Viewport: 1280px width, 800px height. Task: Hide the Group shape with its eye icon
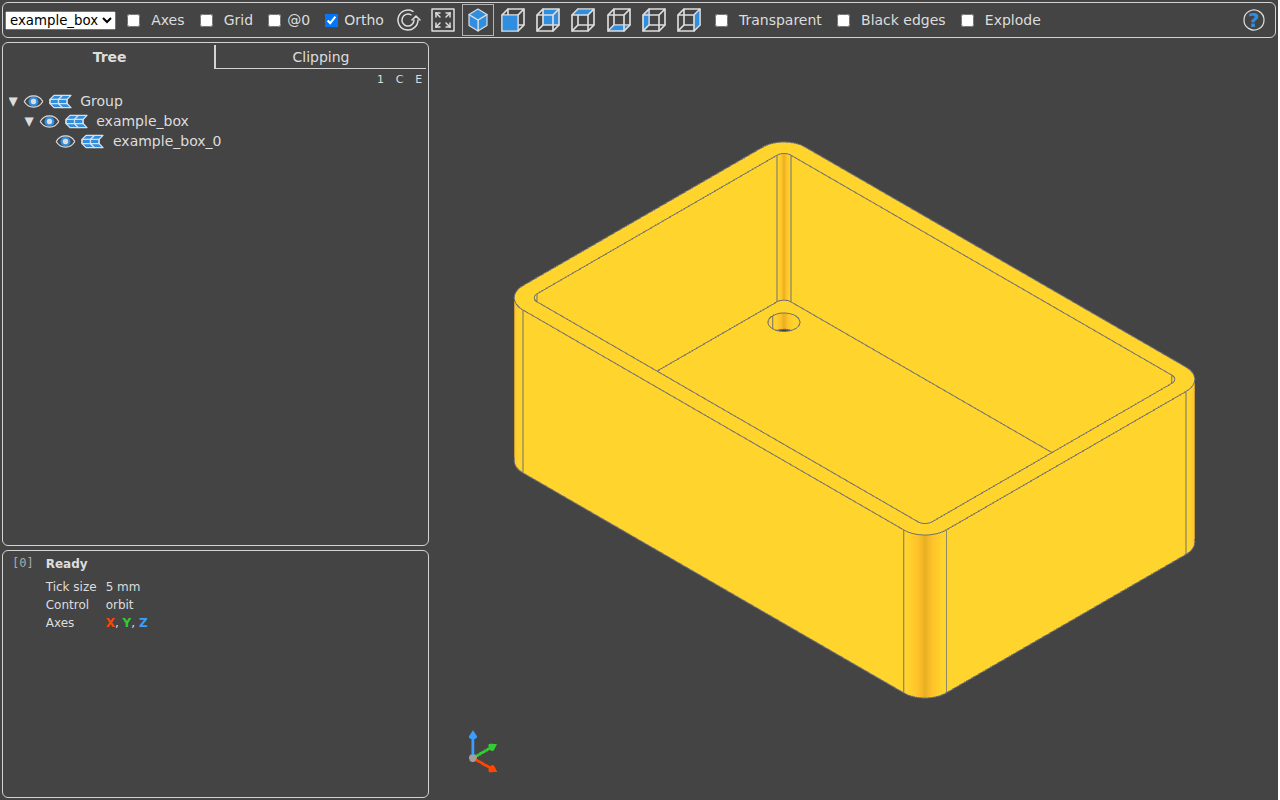point(34,101)
